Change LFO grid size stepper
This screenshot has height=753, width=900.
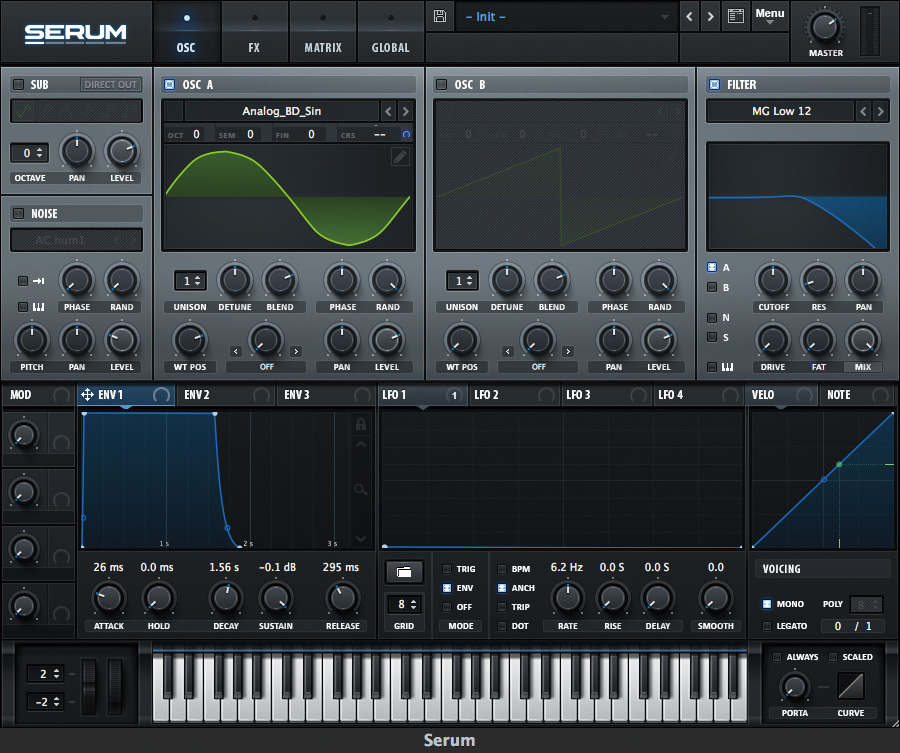tap(404, 604)
